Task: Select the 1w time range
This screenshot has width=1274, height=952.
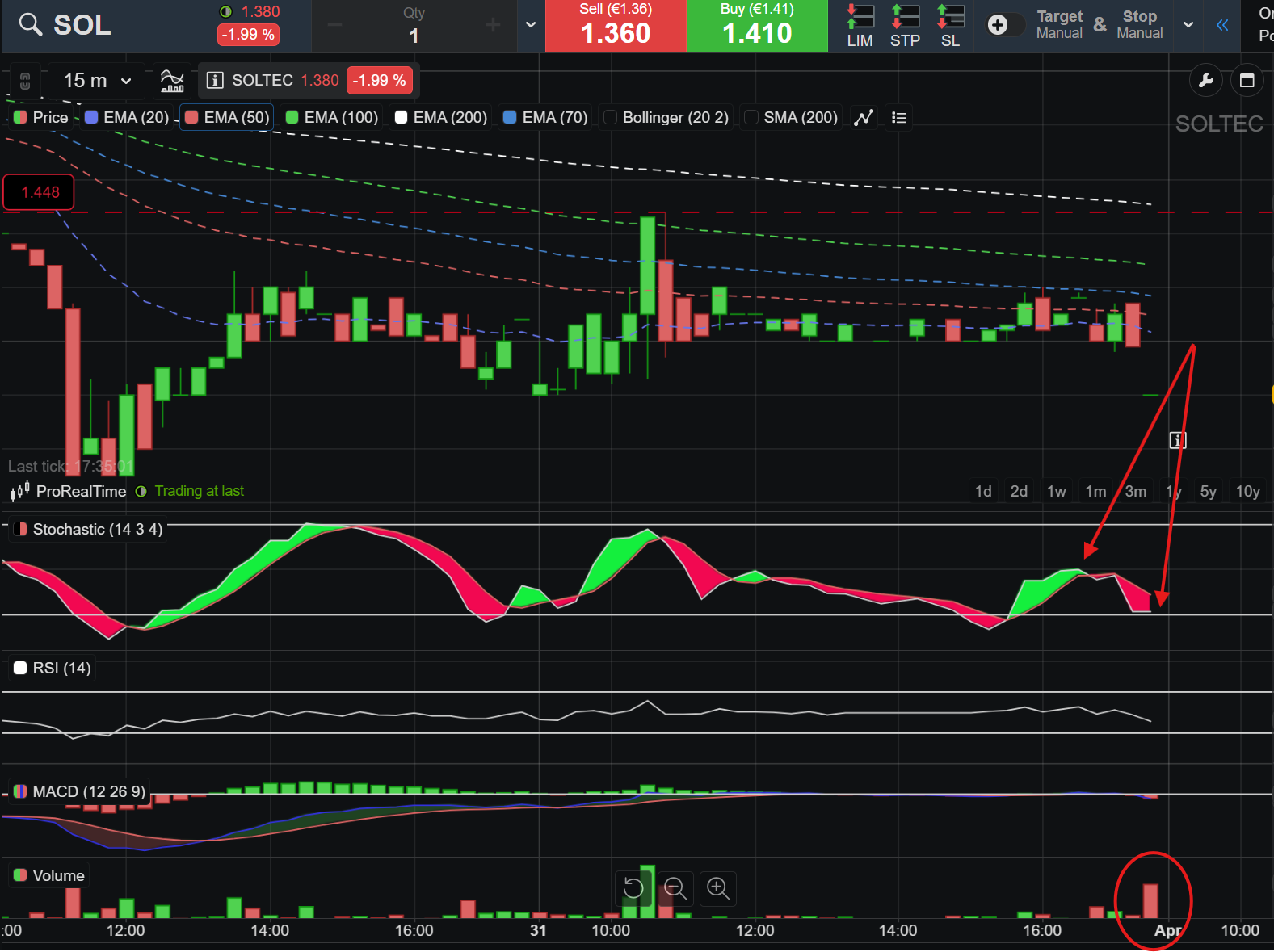Action: point(1056,492)
